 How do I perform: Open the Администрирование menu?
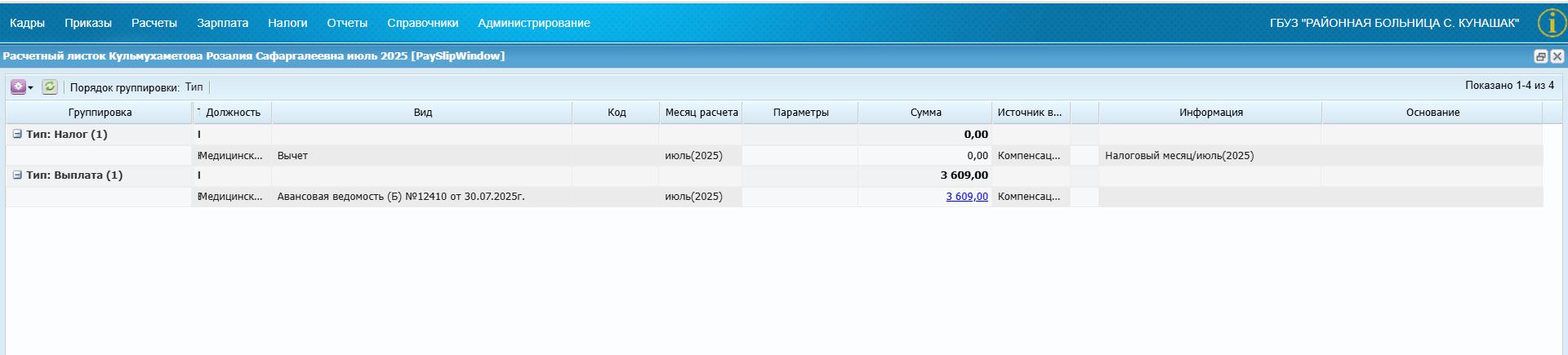534,23
